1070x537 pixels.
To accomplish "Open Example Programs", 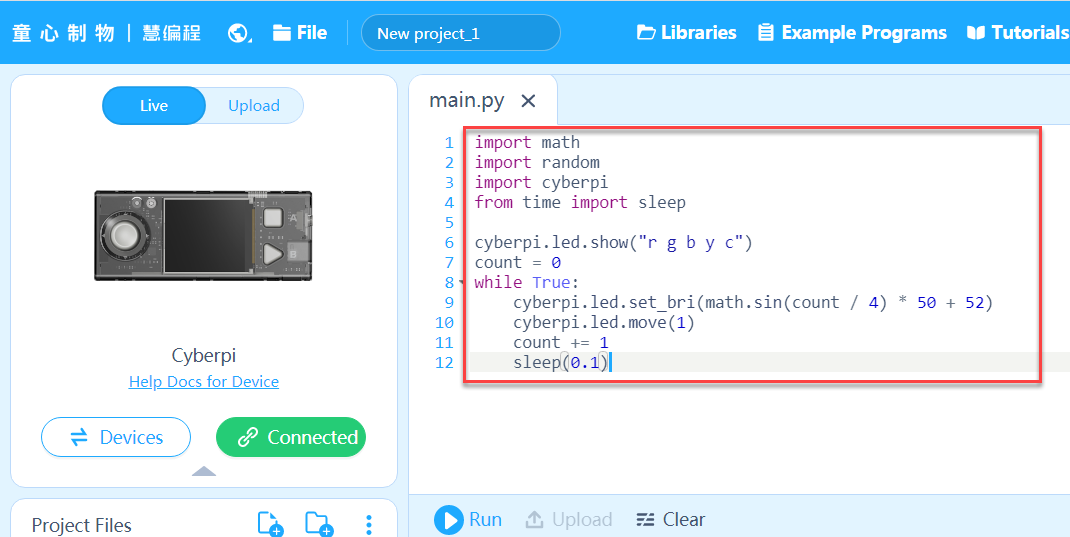I will (x=852, y=33).
